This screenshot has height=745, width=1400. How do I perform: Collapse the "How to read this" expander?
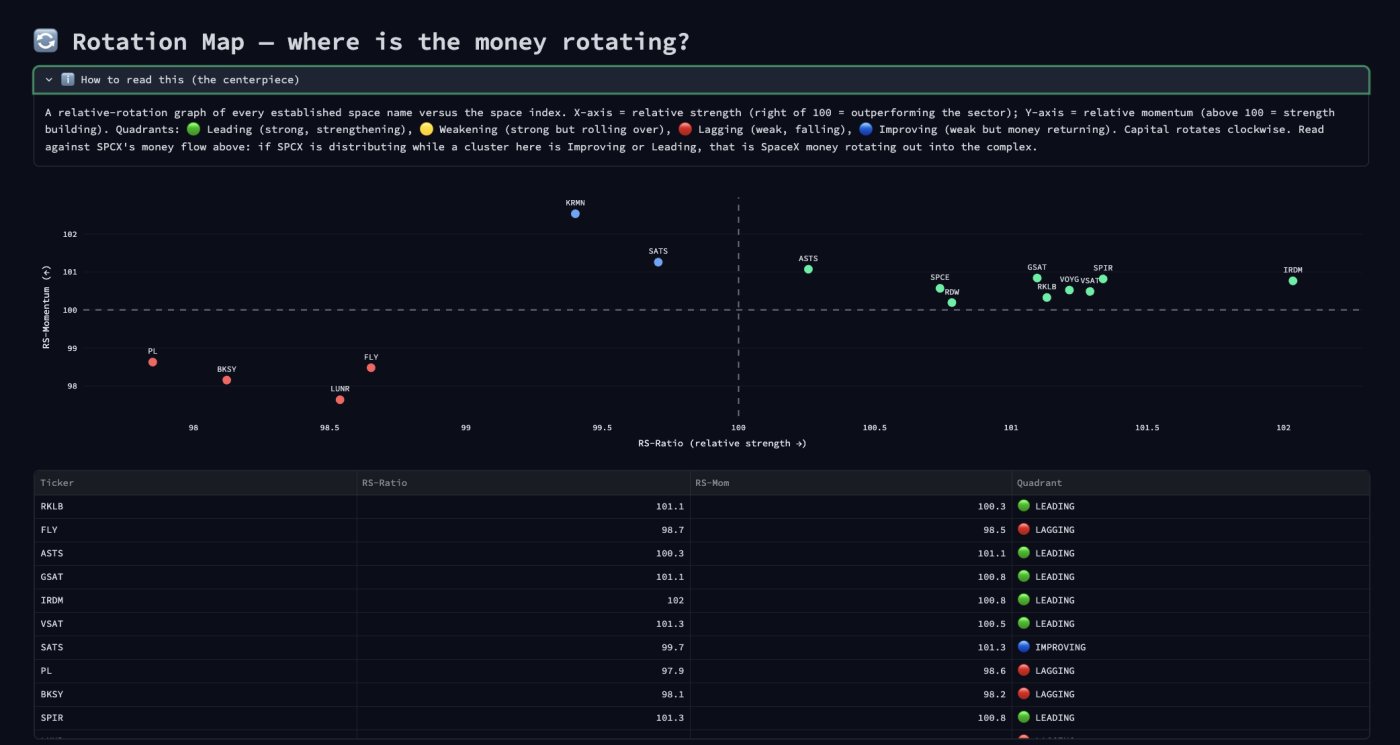click(x=700, y=80)
